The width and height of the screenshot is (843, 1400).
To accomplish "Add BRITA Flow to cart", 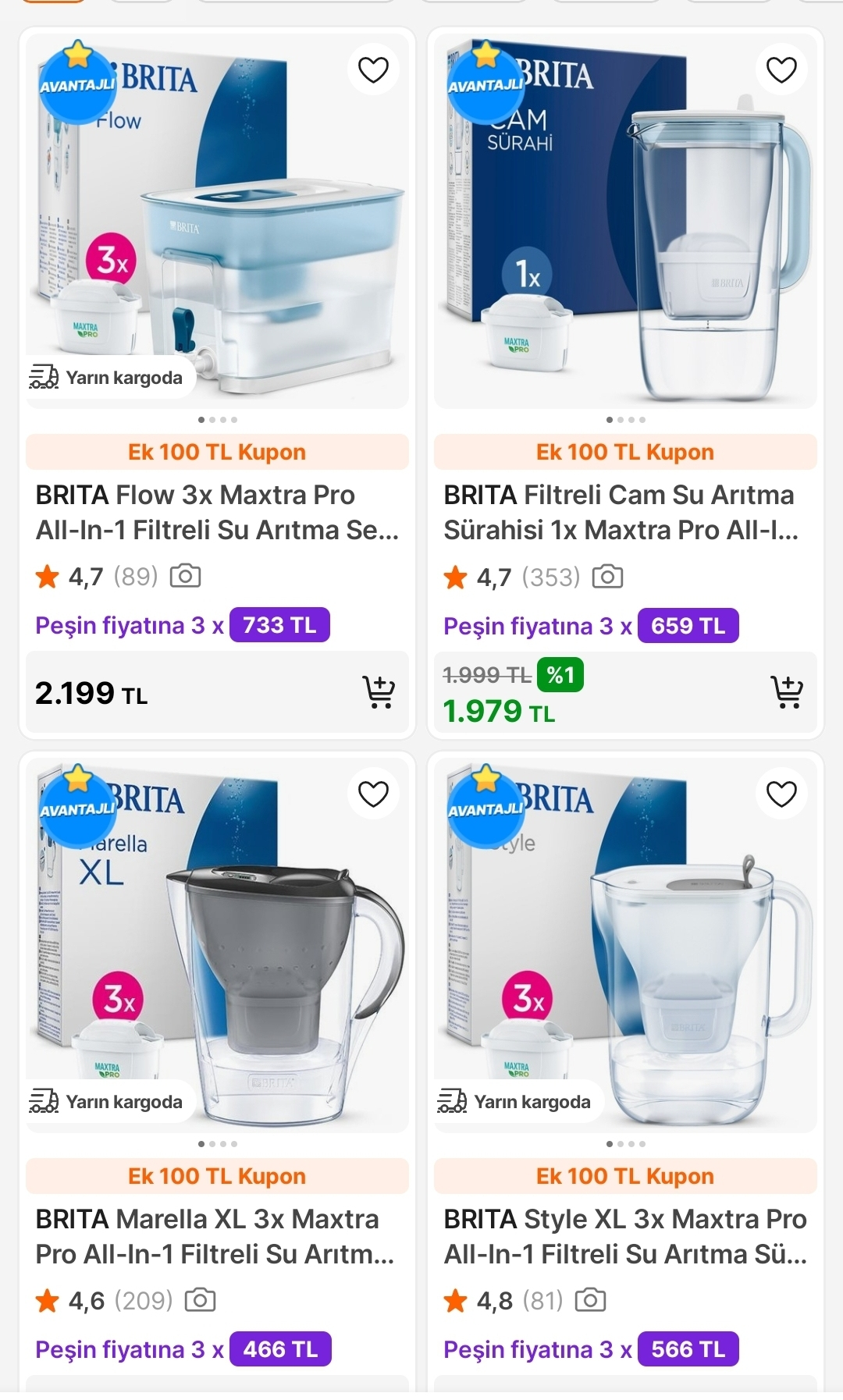I will 379,692.
